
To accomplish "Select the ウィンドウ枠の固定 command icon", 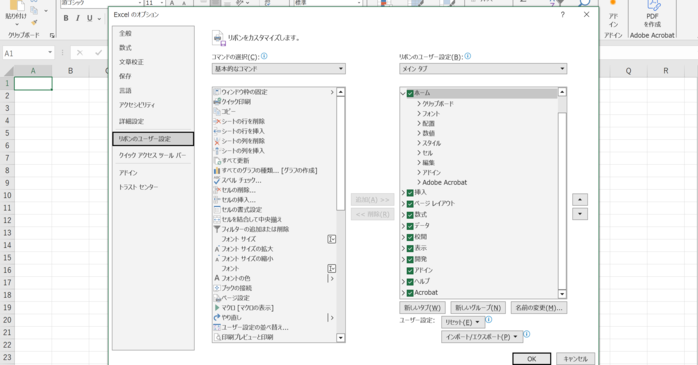I will 217,92.
